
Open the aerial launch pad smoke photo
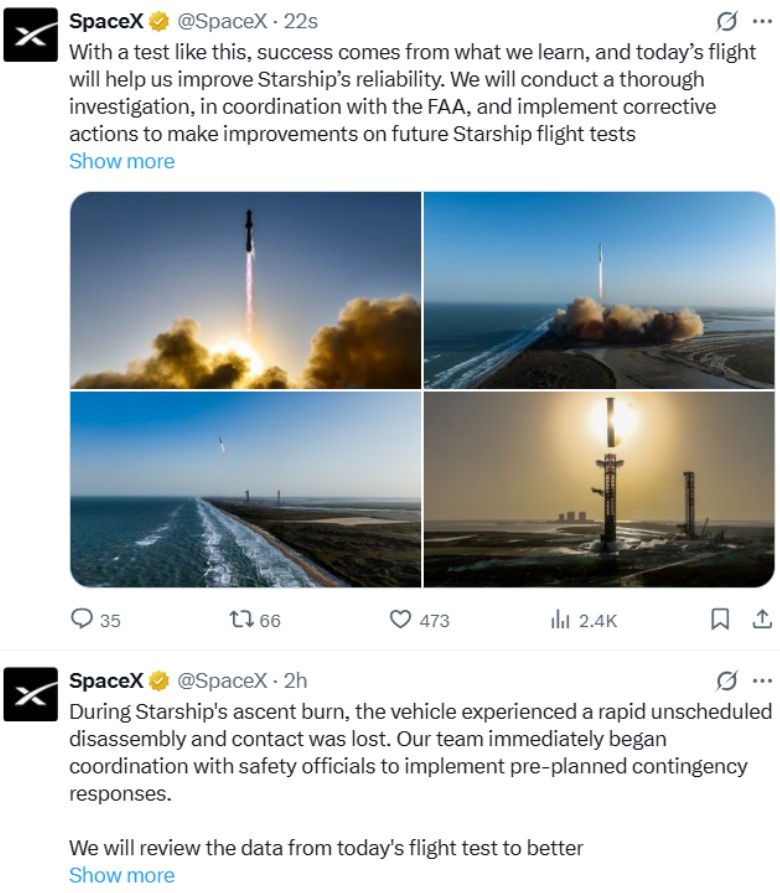599,290
